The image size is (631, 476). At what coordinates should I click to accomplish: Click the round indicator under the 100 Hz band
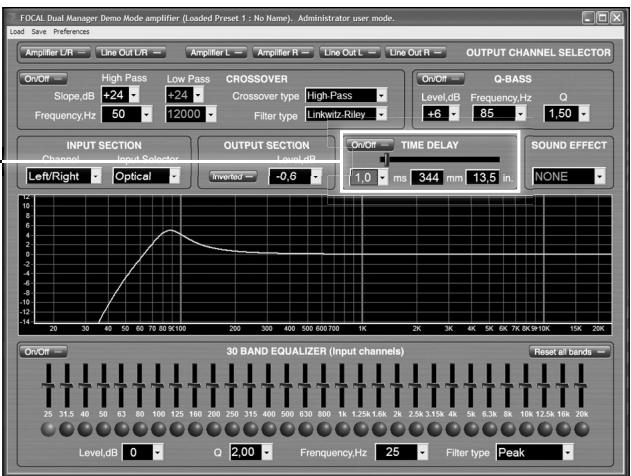coord(159,429)
